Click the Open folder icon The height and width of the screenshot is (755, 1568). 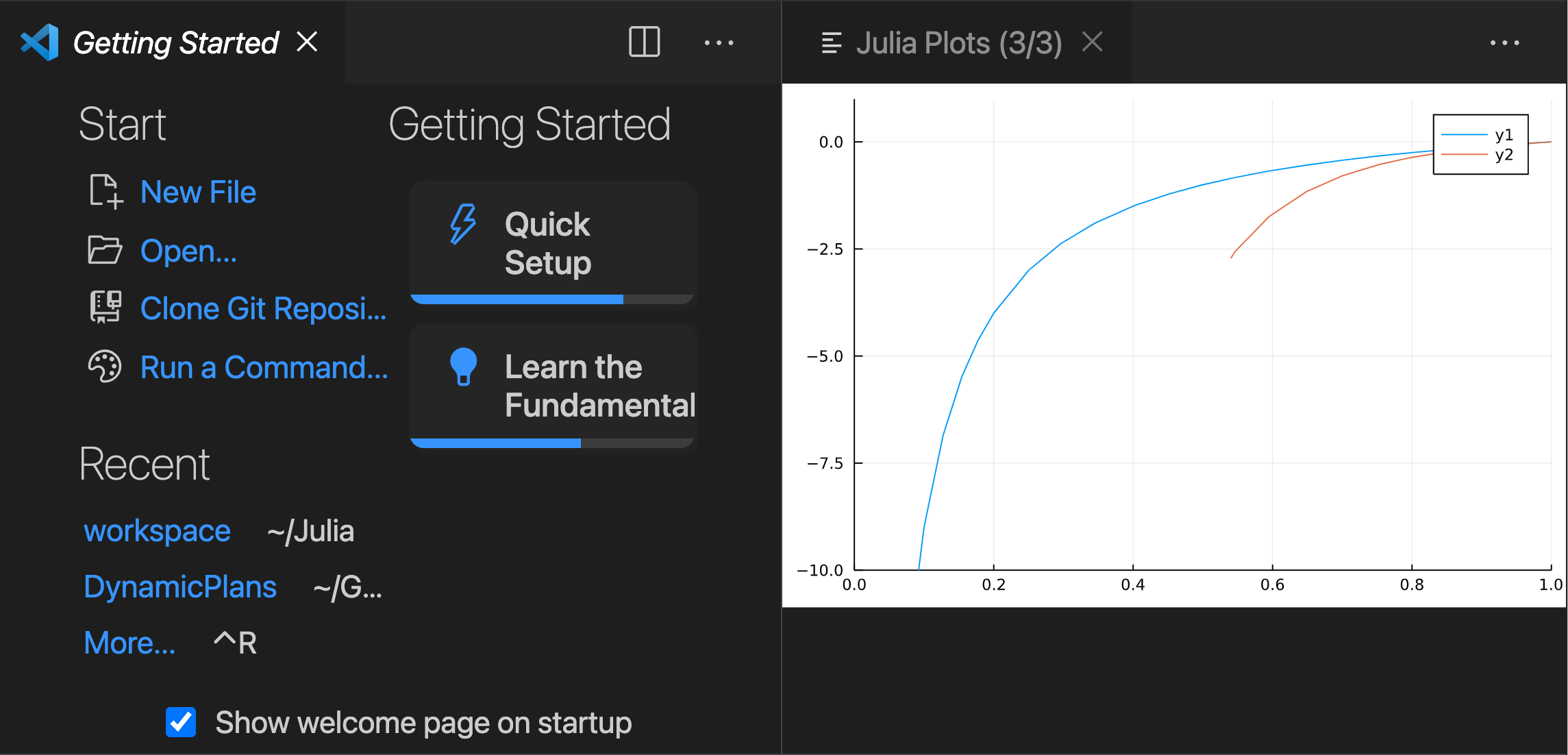105,251
